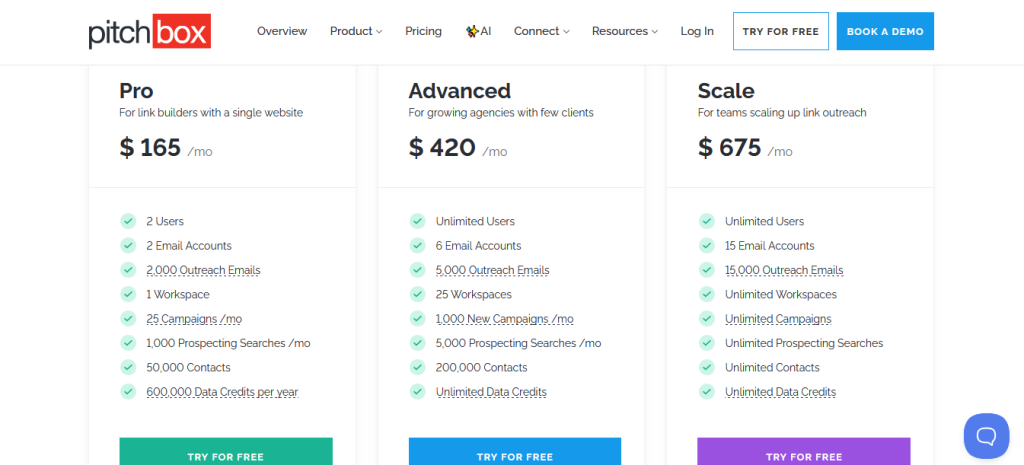Image resolution: width=1024 pixels, height=465 pixels.
Task: Click checkmark beside 600,000 Data Credits
Action: click(128, 392)
